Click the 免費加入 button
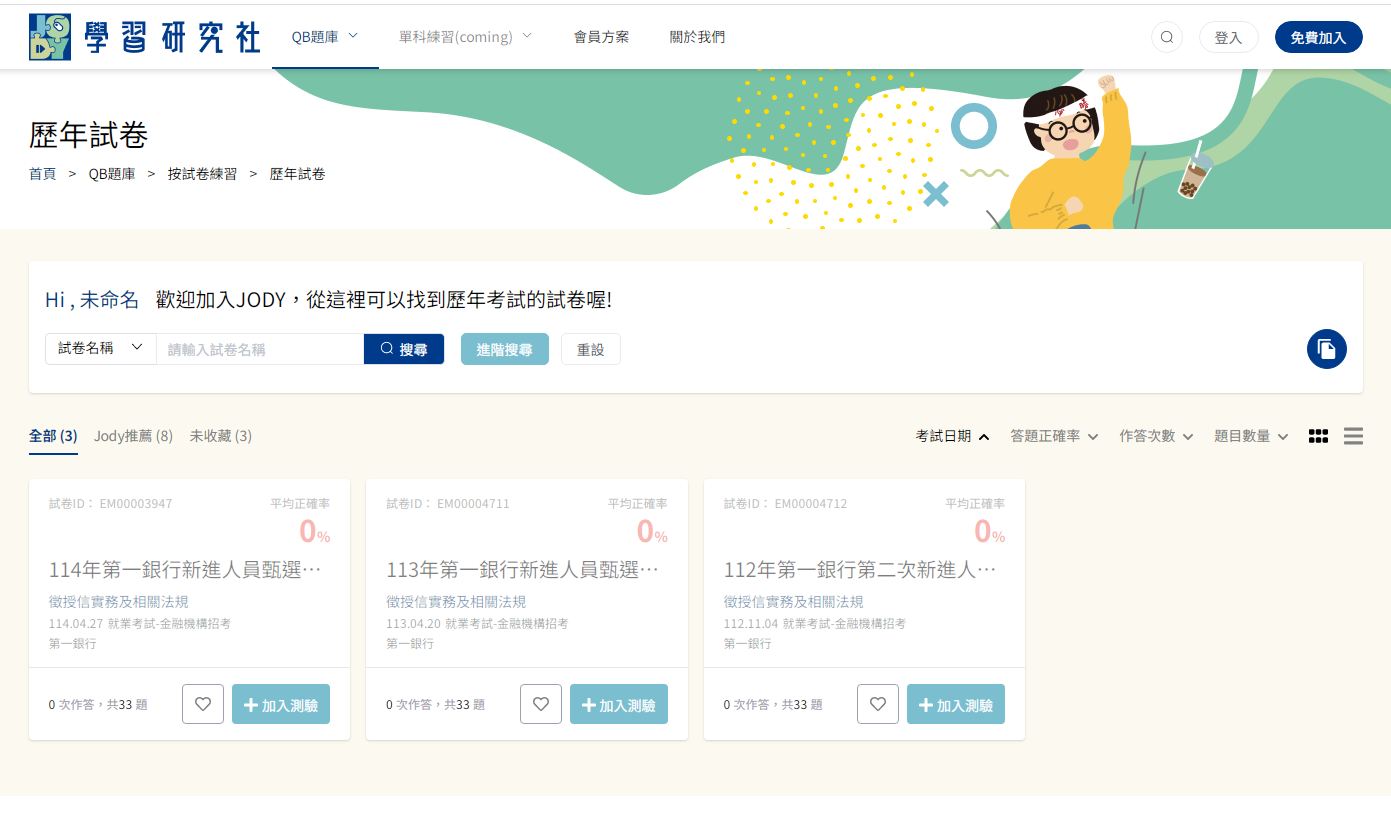 click(x=1318, y=37)
